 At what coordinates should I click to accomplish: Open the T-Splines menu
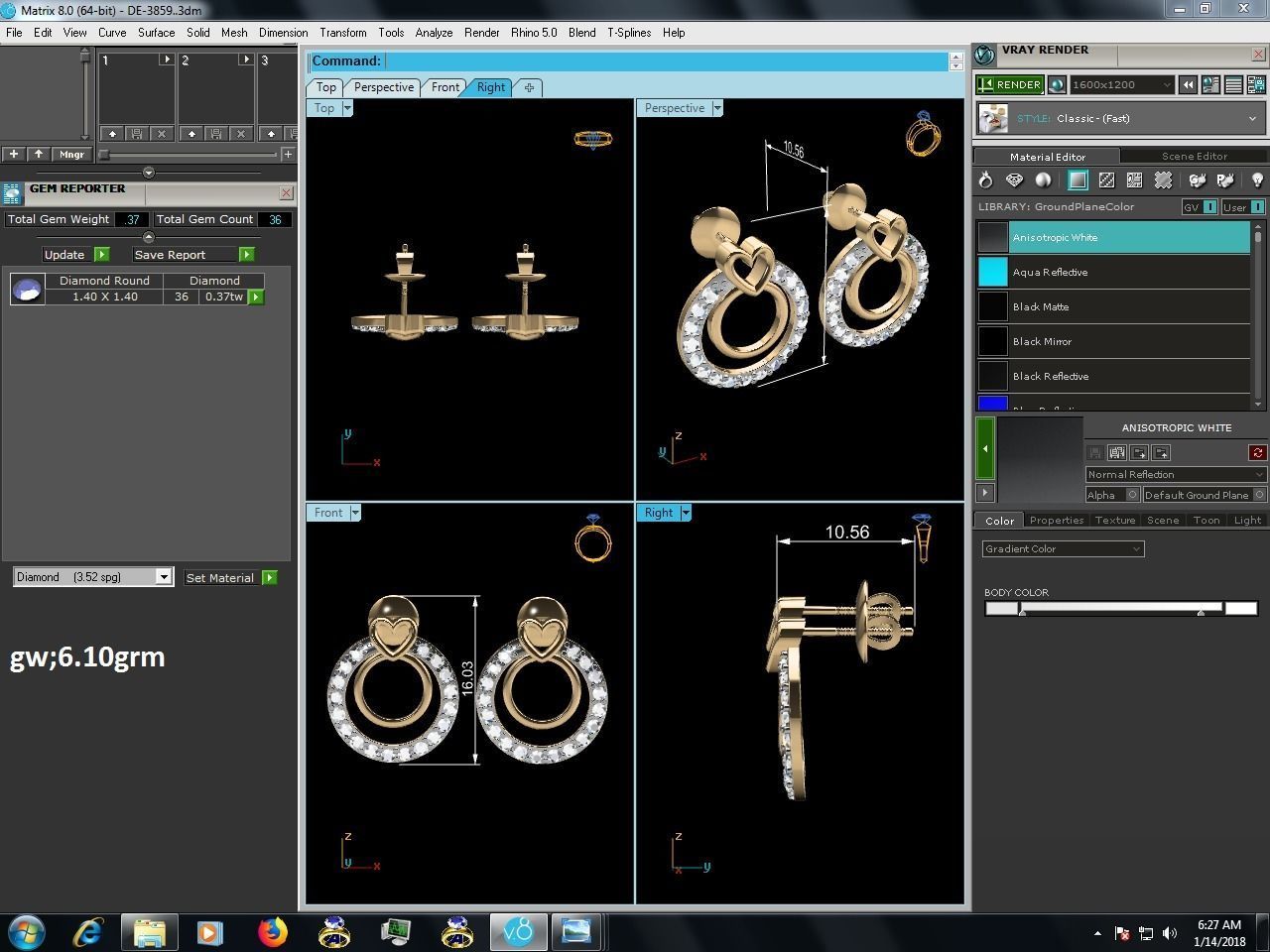[629, 33]
